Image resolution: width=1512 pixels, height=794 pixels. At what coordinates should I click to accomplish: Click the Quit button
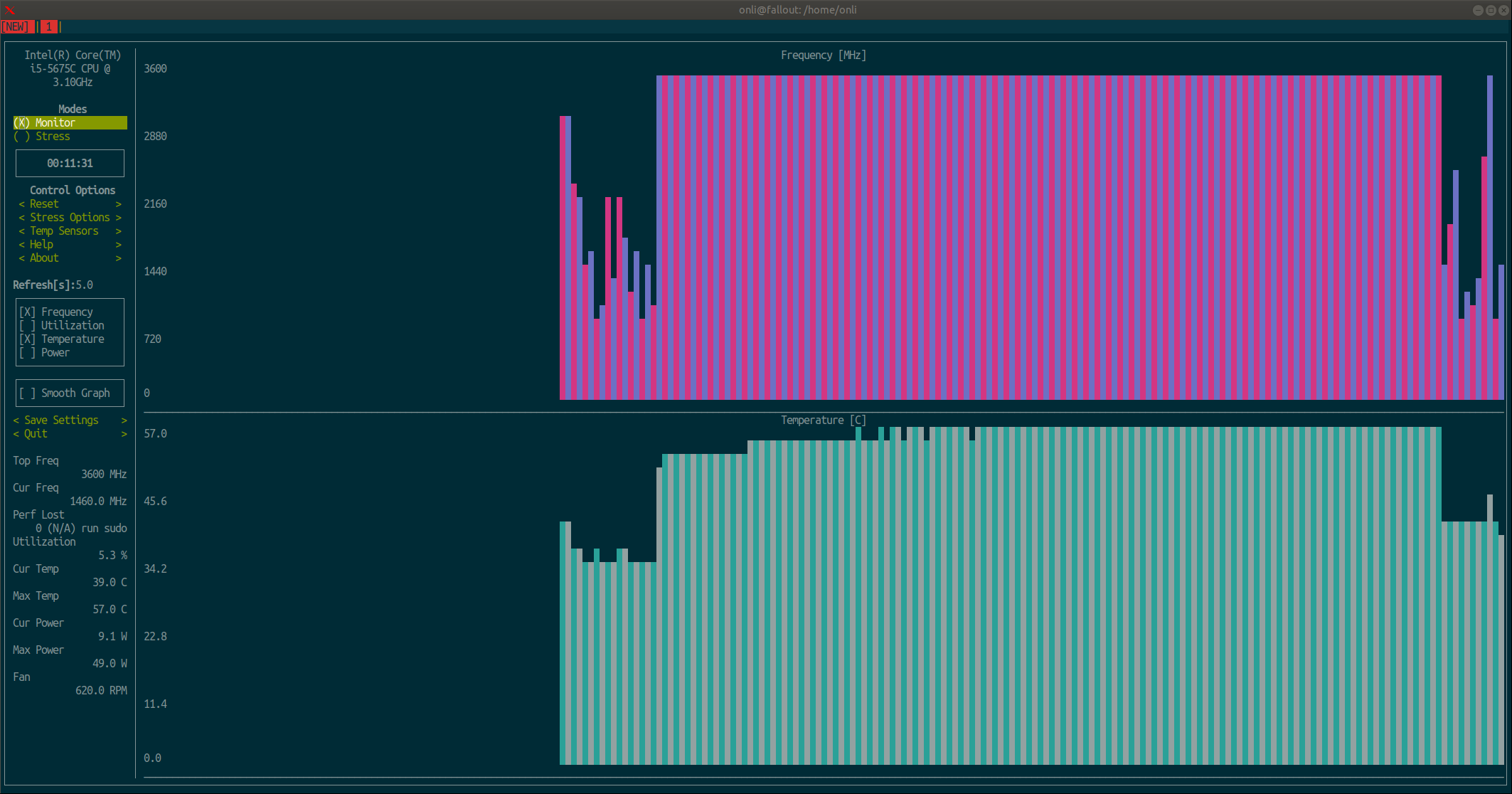click(x=70, y=434)
